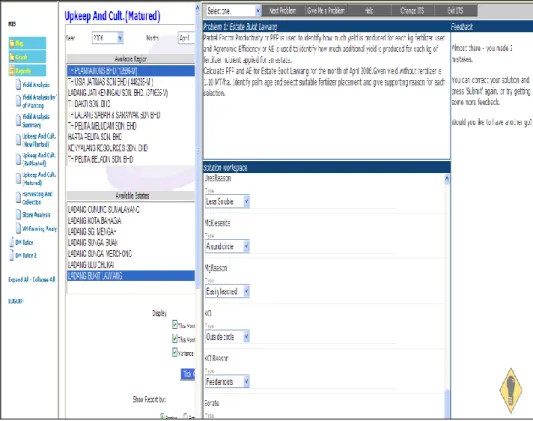Open Upkeep And Cult. (Matured) report in sidebar
Image resolution: width=533 pixels, height=421 pixels.
tap(39, 178)
